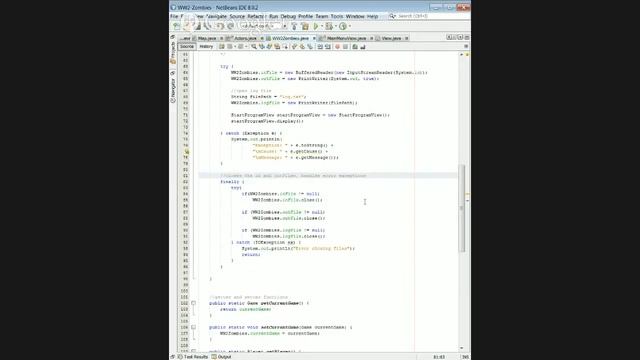
Task: Click the Last Edit icon in editor toolbar
Action: [222, 47]
